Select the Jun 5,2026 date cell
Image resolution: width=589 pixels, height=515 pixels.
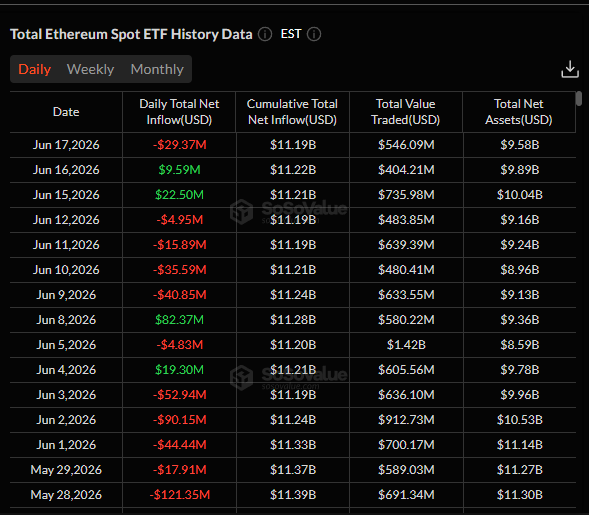point(66,345)
